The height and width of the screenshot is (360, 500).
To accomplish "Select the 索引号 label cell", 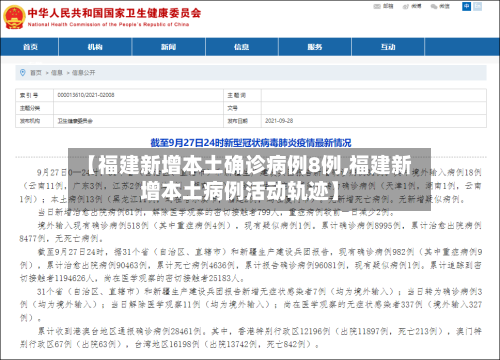I will (34, 95).
